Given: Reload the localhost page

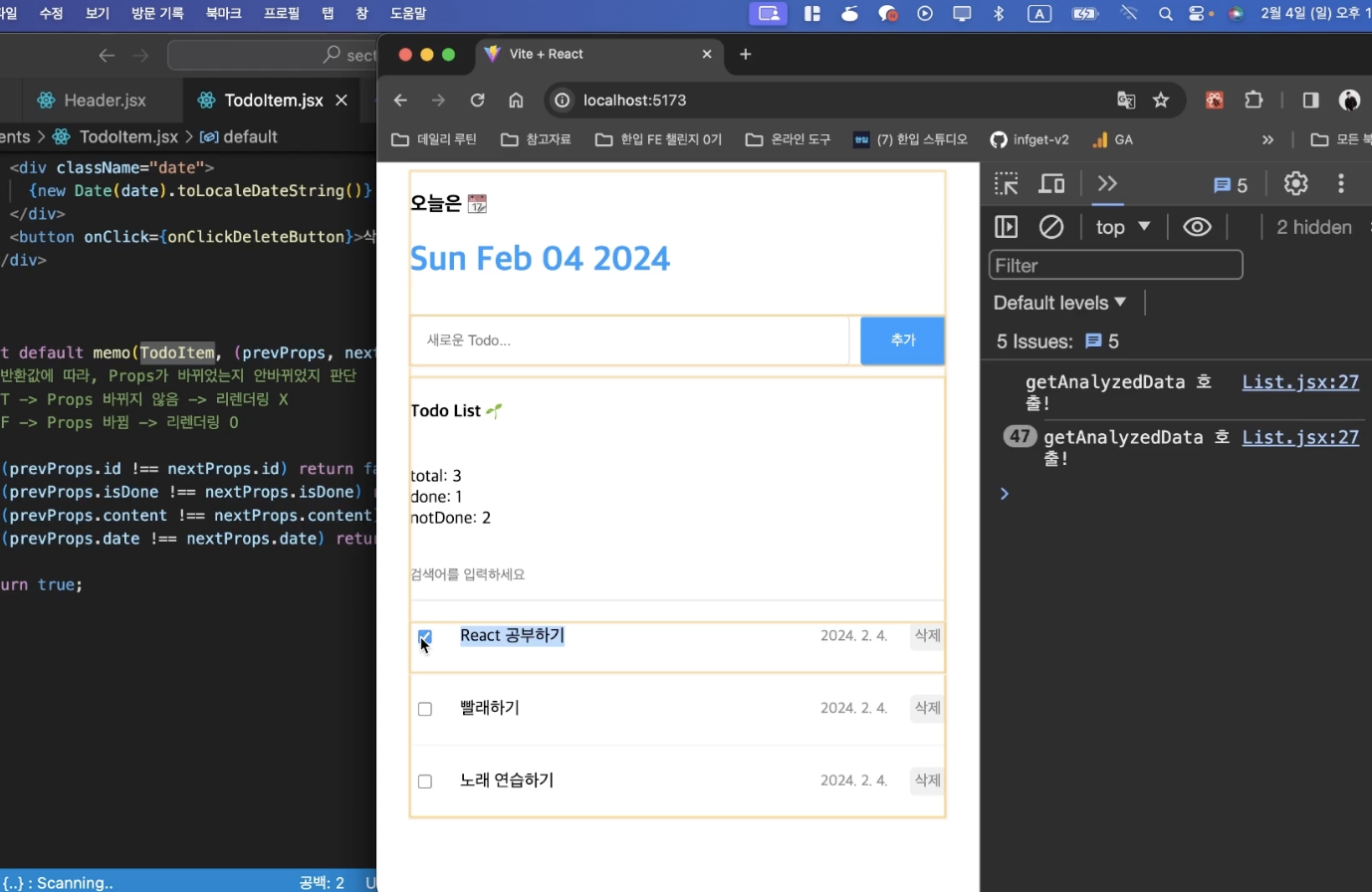Looking at the screenshot, I should tap(477, 100).
